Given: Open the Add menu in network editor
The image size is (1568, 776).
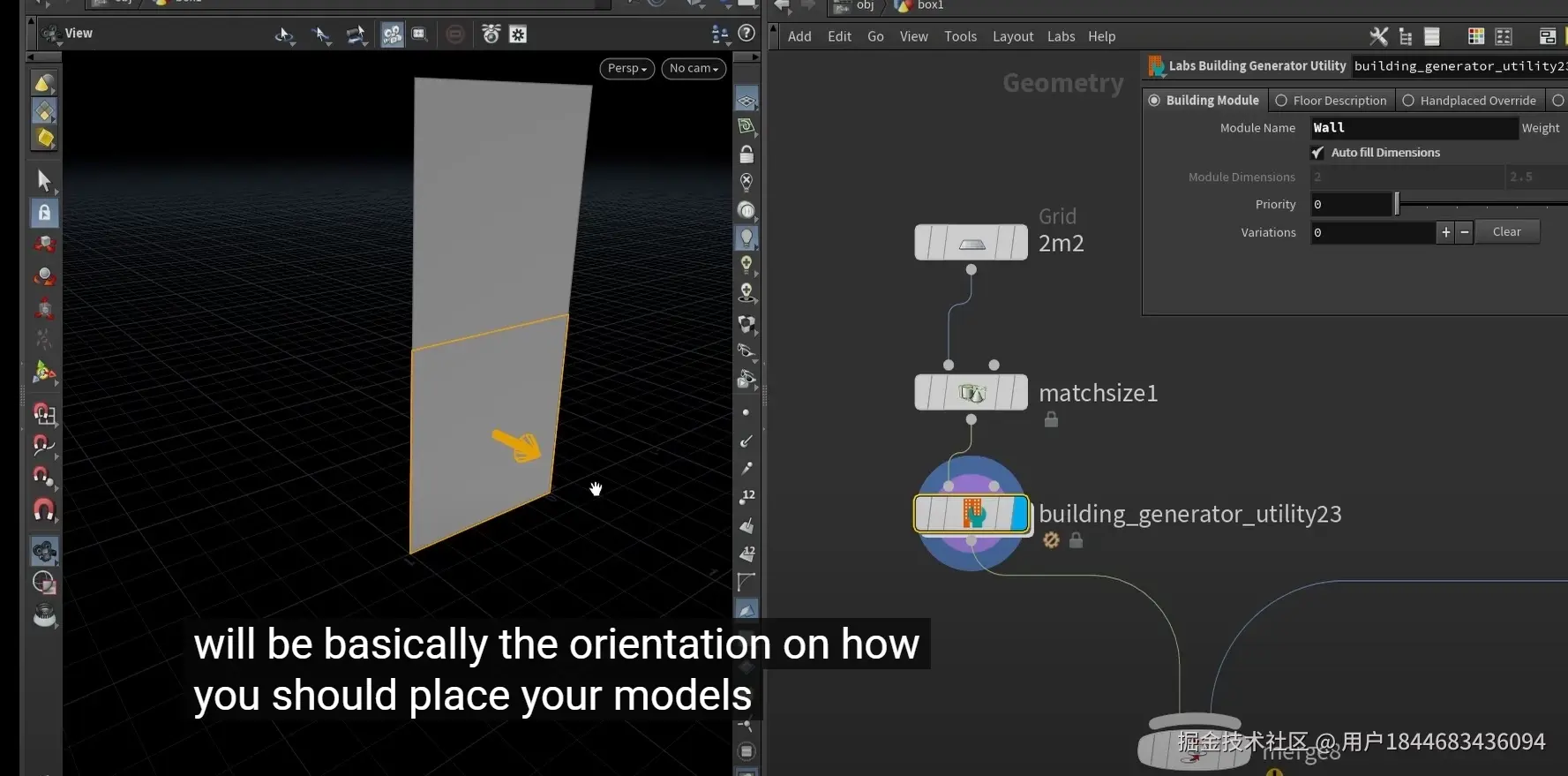Looking at the screenshot, I should [x=799, y=36].
